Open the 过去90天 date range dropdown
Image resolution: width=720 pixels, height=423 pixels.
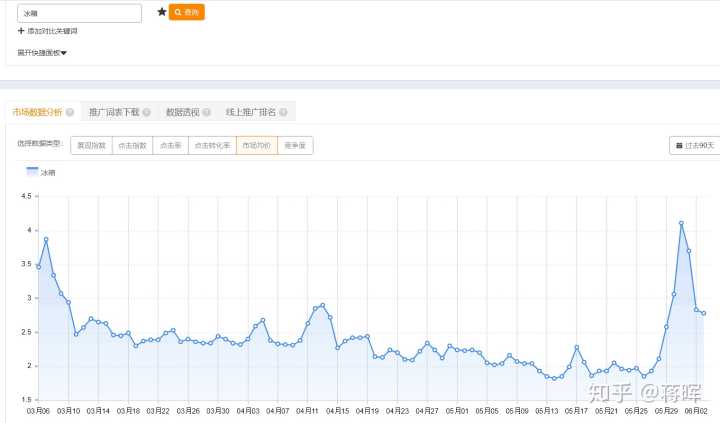(697, 145)
